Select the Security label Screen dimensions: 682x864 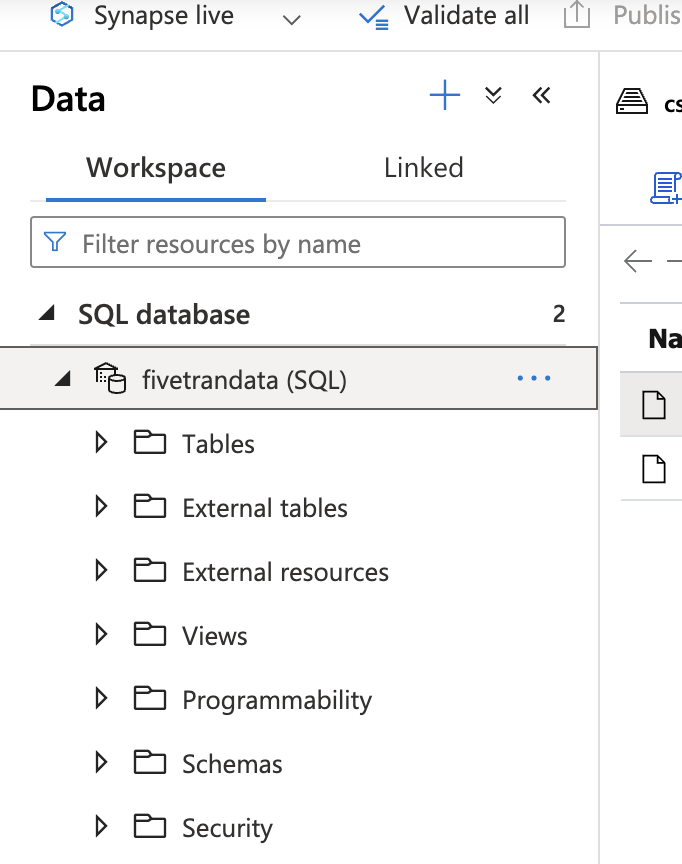click(x=228, y=829)
